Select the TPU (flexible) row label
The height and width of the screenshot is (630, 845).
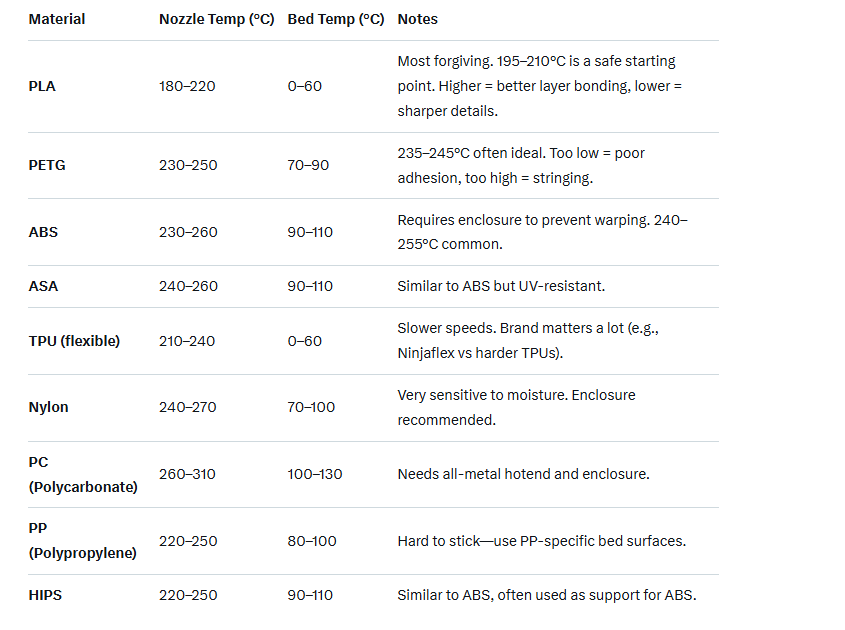(74, 341)
